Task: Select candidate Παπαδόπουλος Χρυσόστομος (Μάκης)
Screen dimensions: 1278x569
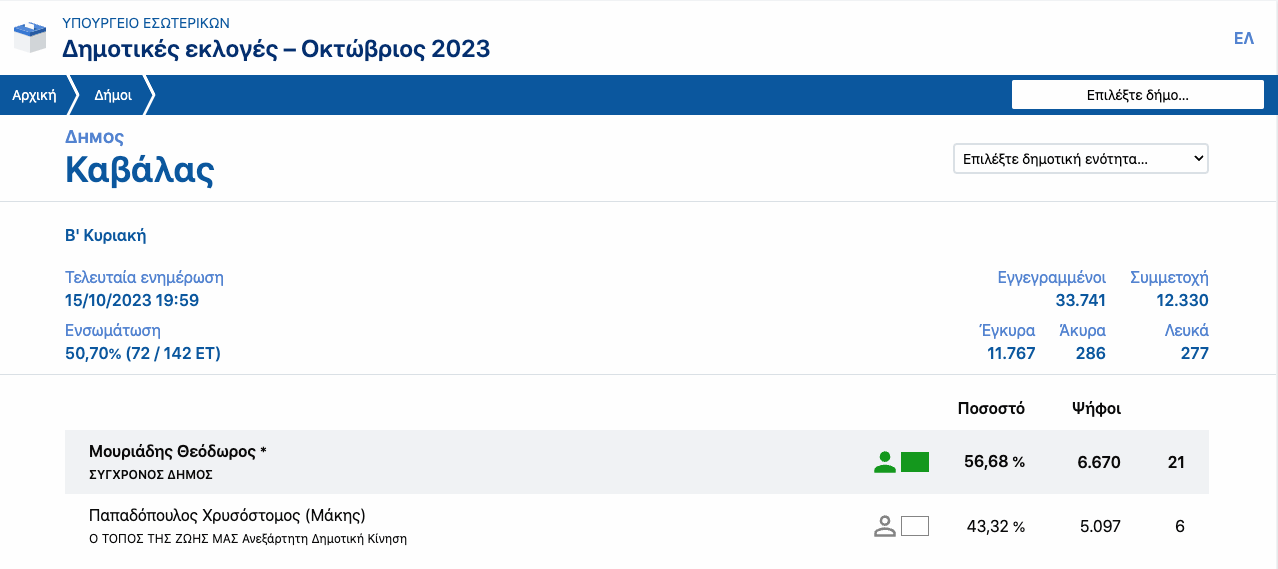Action: coord(227,516)
